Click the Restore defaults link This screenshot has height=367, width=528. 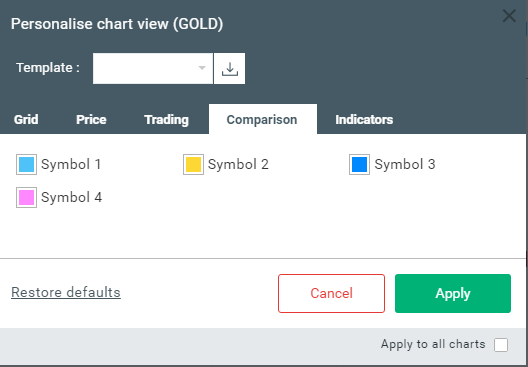(66, 292)
